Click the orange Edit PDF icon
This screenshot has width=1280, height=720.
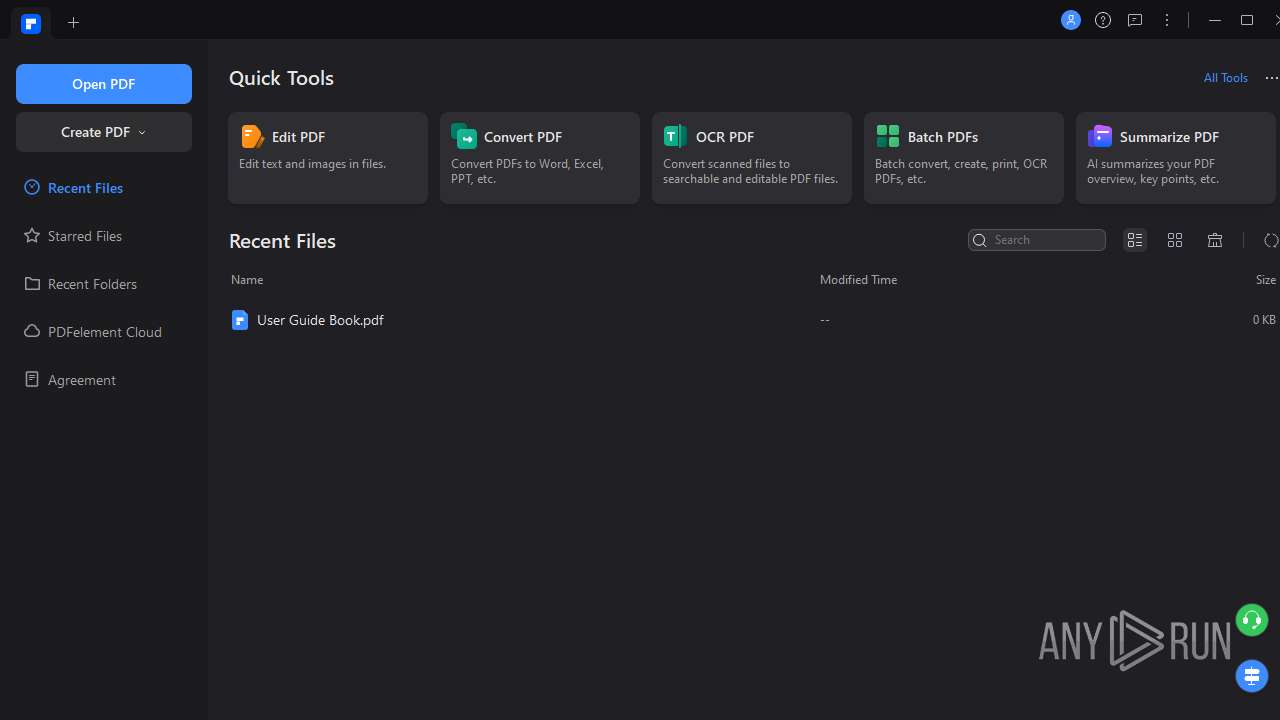pyautogui.click(x=253, y=136)
